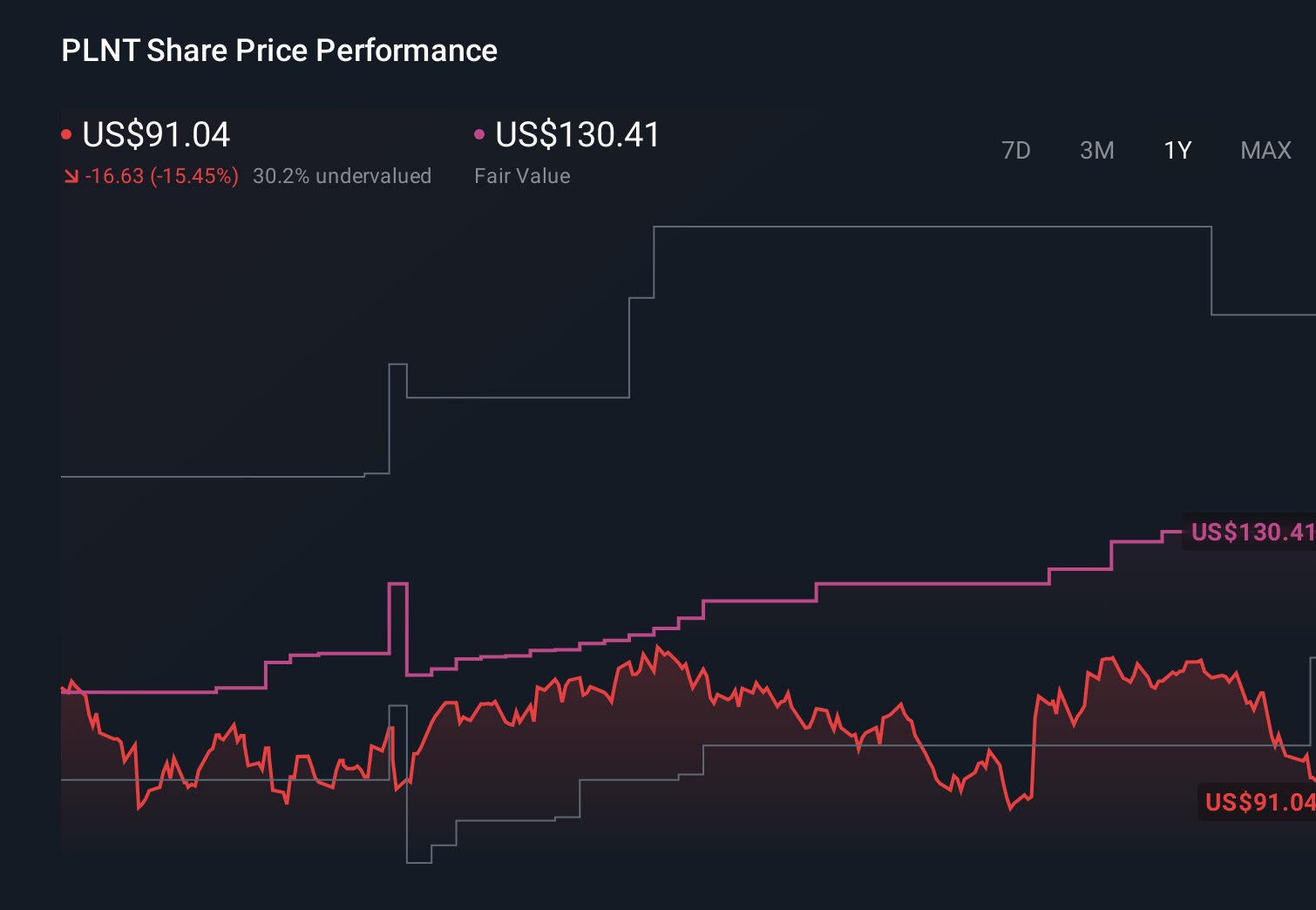Toggle the share price series via US$91.04 legend
This screenshot has width=1316, height=910.
click(x=155, y=135)
